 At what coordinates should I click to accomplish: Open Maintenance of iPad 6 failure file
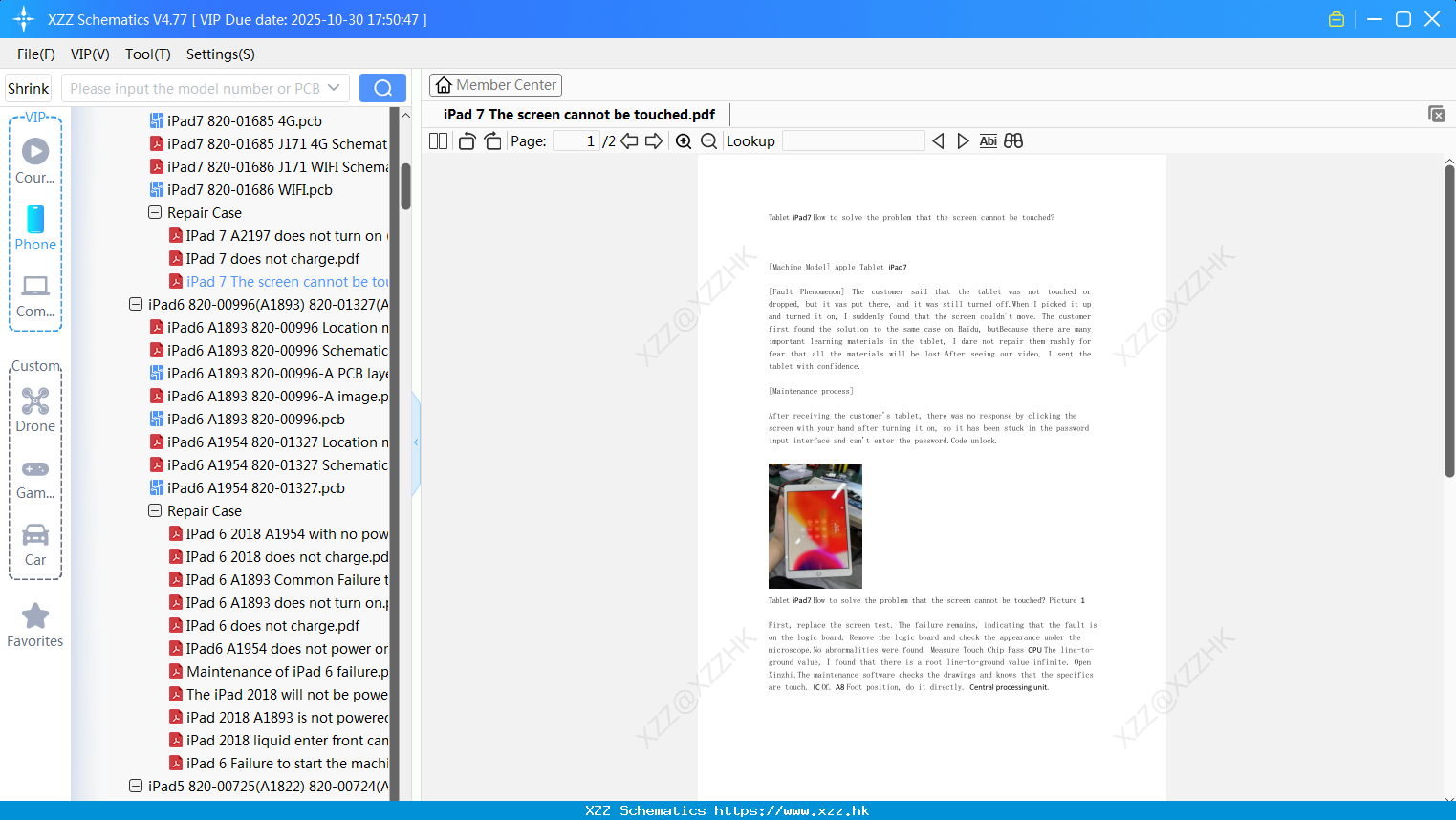(278, 671)
